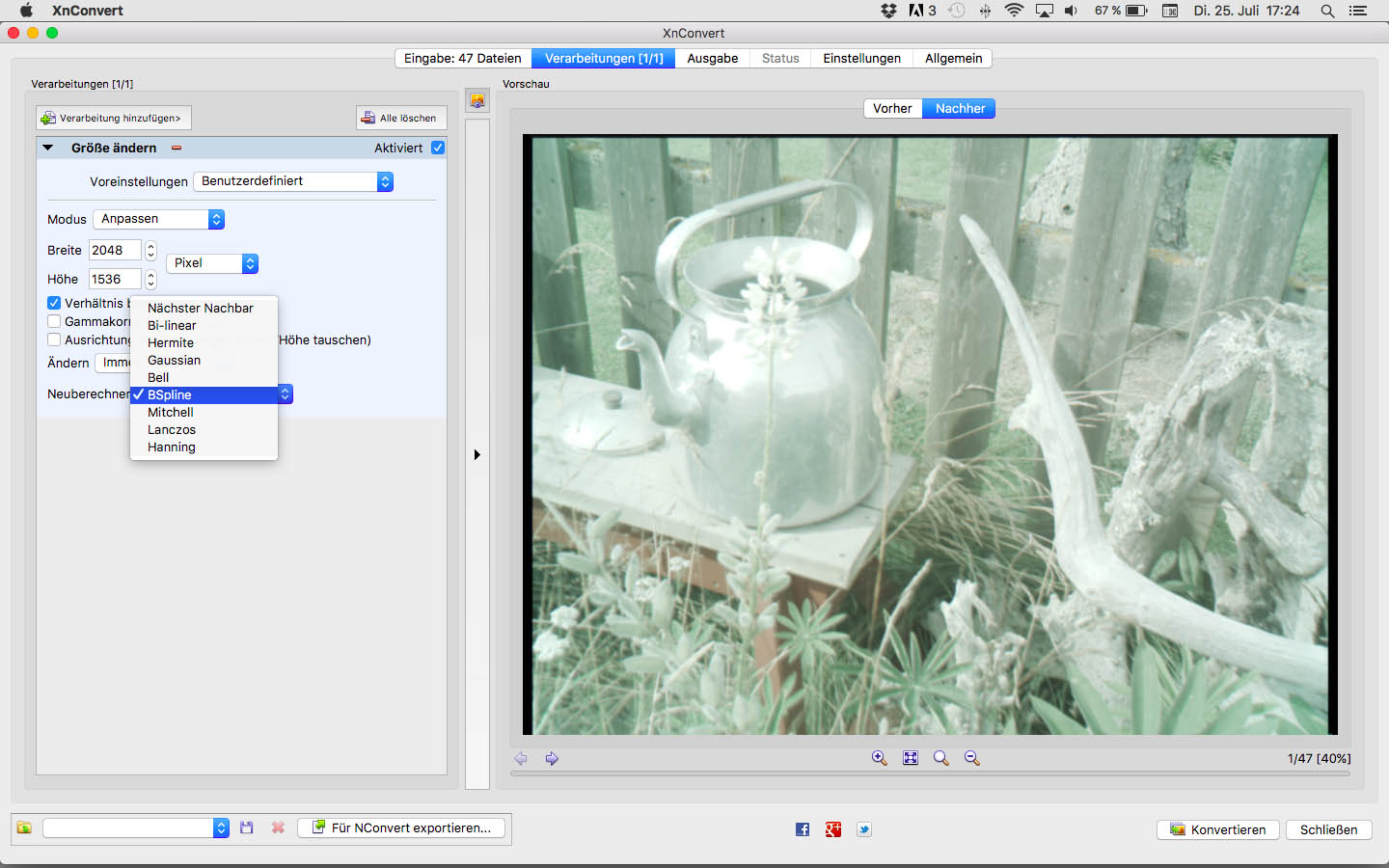
Task: Choose Gaussian resampling
Action: [204, 360]
